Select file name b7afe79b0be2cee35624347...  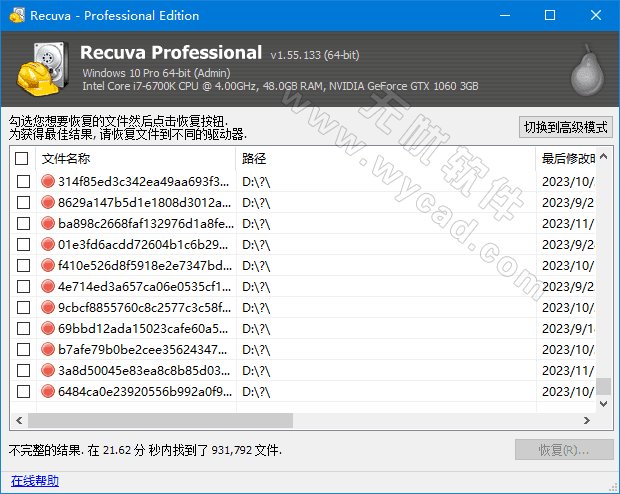click(143, 350)
